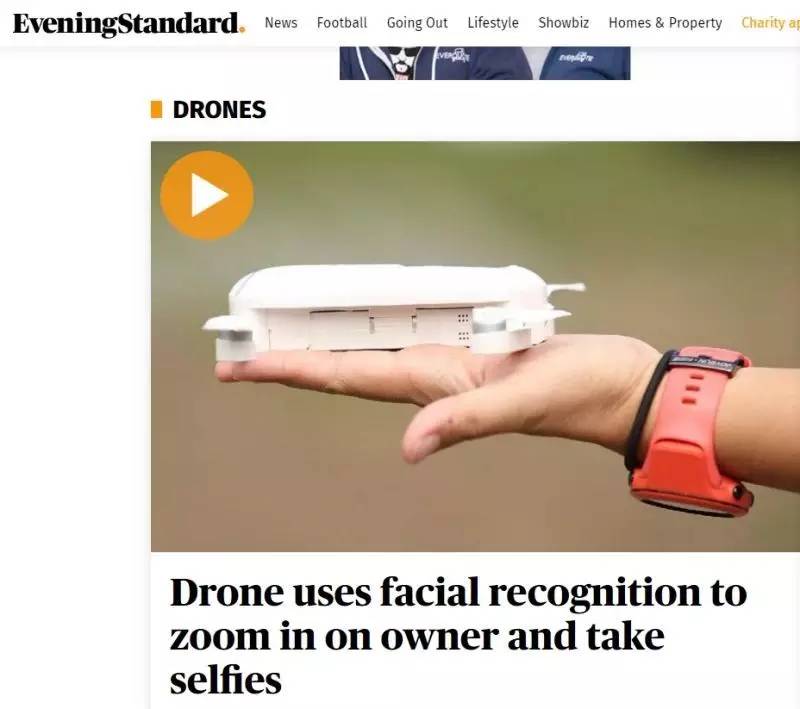Image resolution: width=800 pixels, height=709 pixels.
Task: Visit the Showbiz section
Action: tap(563, 23)
